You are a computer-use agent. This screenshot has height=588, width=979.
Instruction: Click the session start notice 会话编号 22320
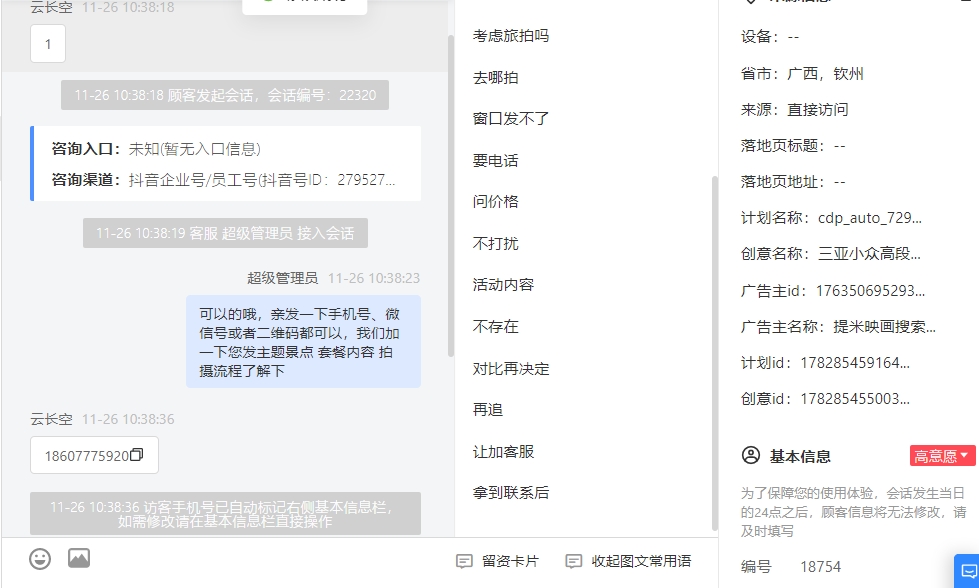coord(225,95)
